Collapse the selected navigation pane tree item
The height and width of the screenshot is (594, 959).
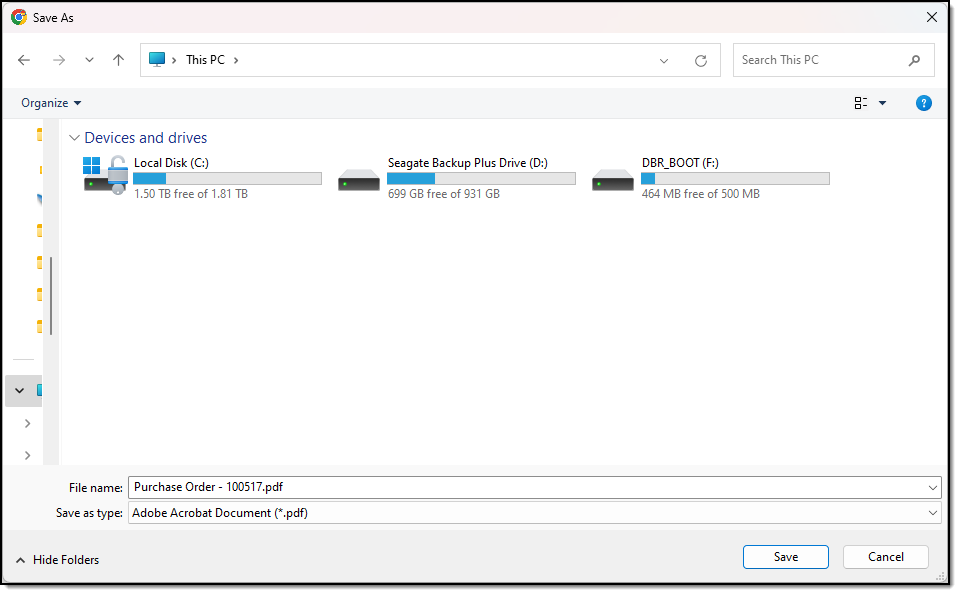tap(20, 390)
